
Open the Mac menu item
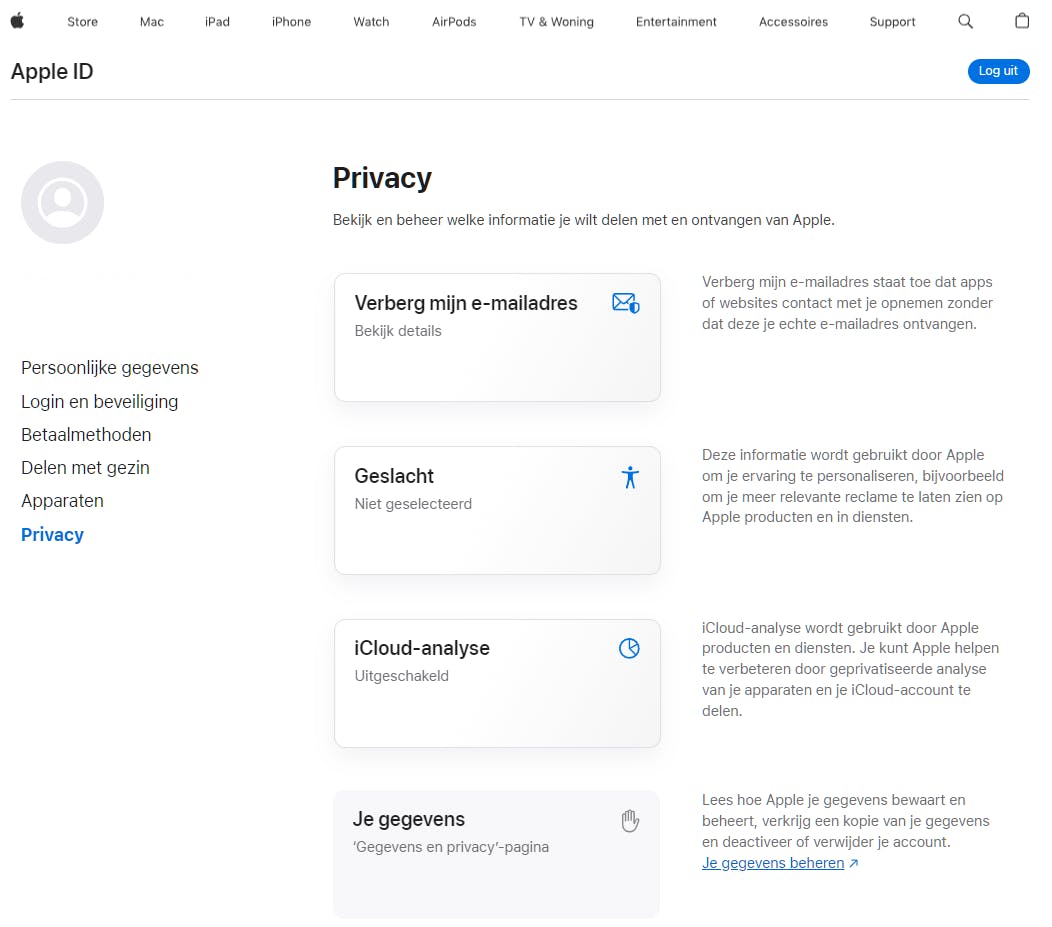pos(152,22)
